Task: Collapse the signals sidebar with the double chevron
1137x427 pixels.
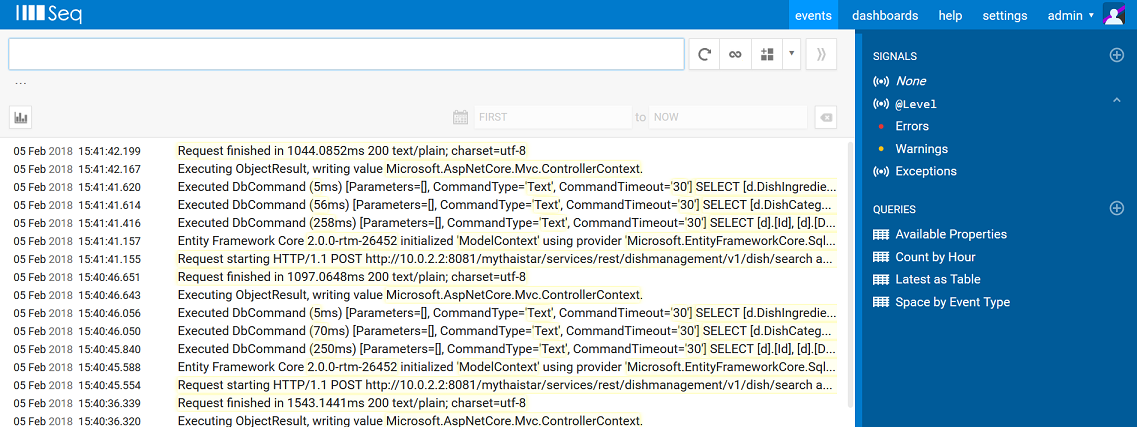Action: coord(821,55)
